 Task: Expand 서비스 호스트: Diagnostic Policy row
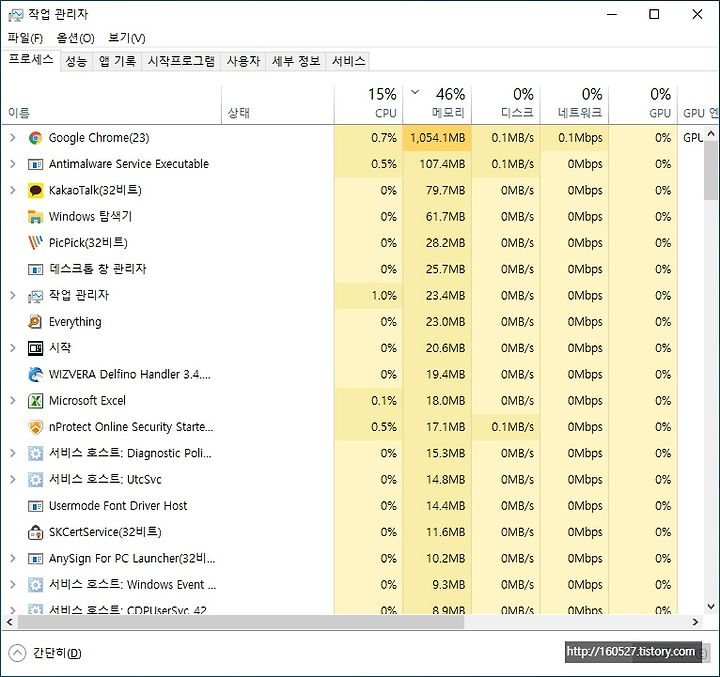click(13, 453)
